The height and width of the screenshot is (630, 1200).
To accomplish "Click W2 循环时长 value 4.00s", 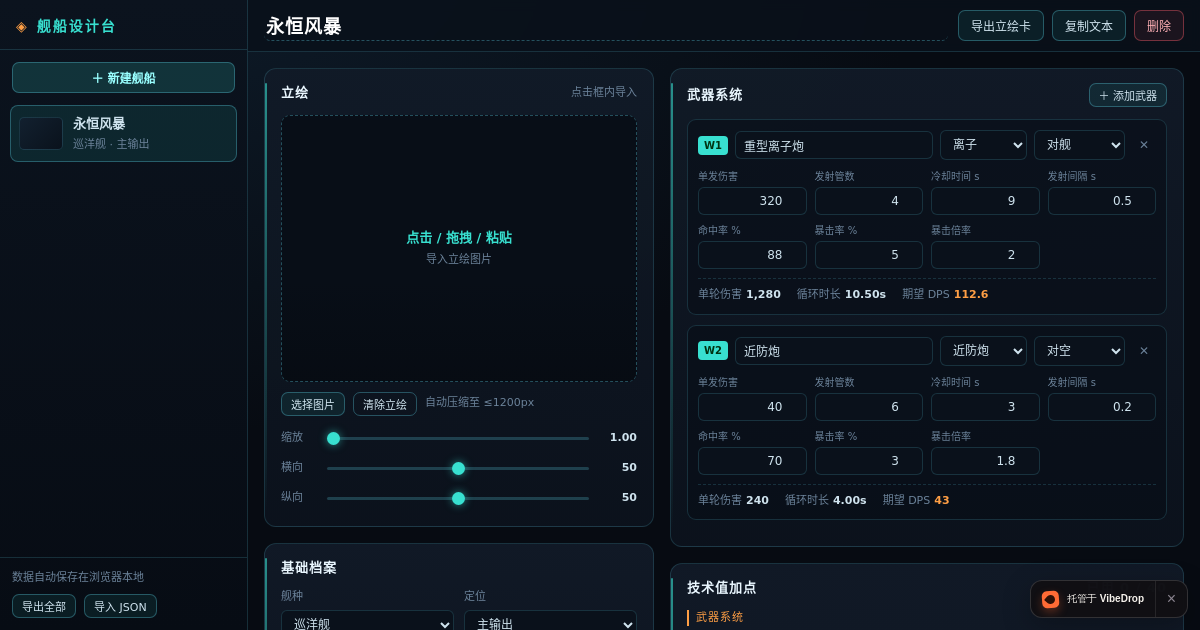I will point(850,500).
